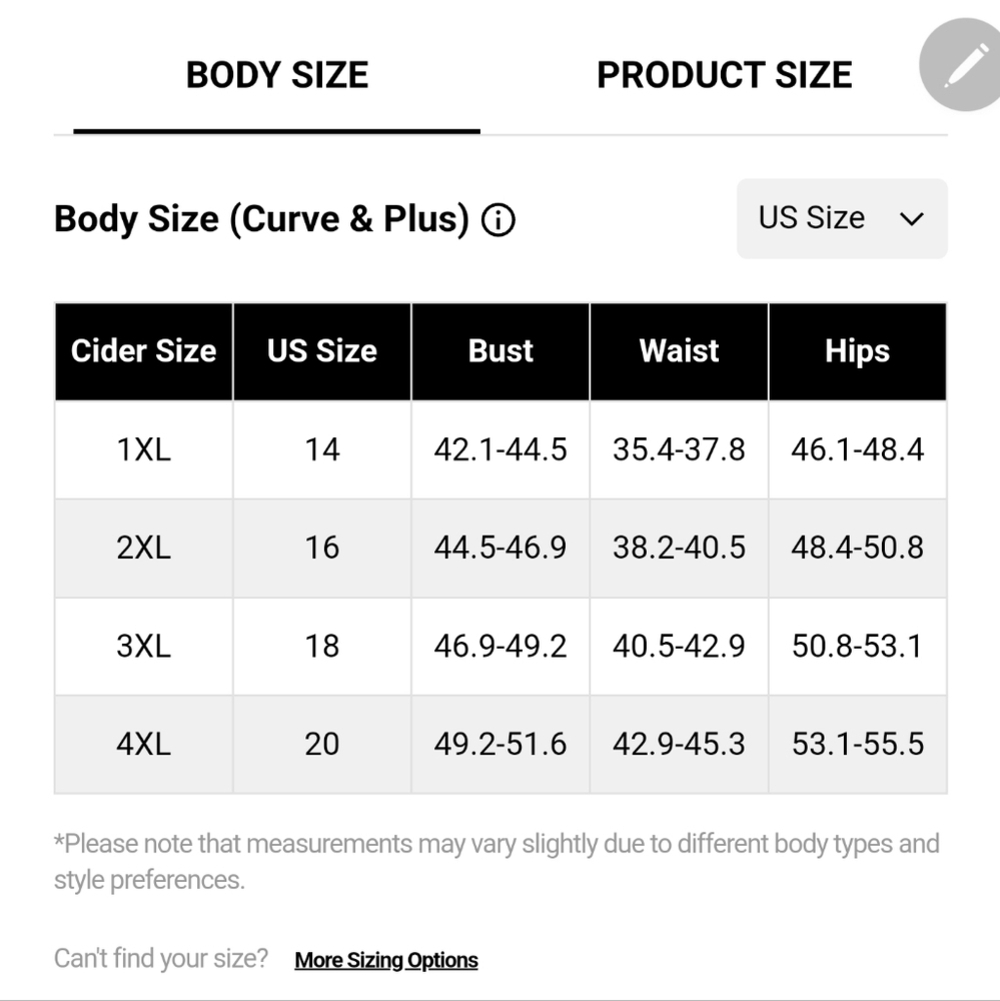This screenshot has height=1001, width=1000.
Task: Click the US Size column header
Action: pos(322,351)
